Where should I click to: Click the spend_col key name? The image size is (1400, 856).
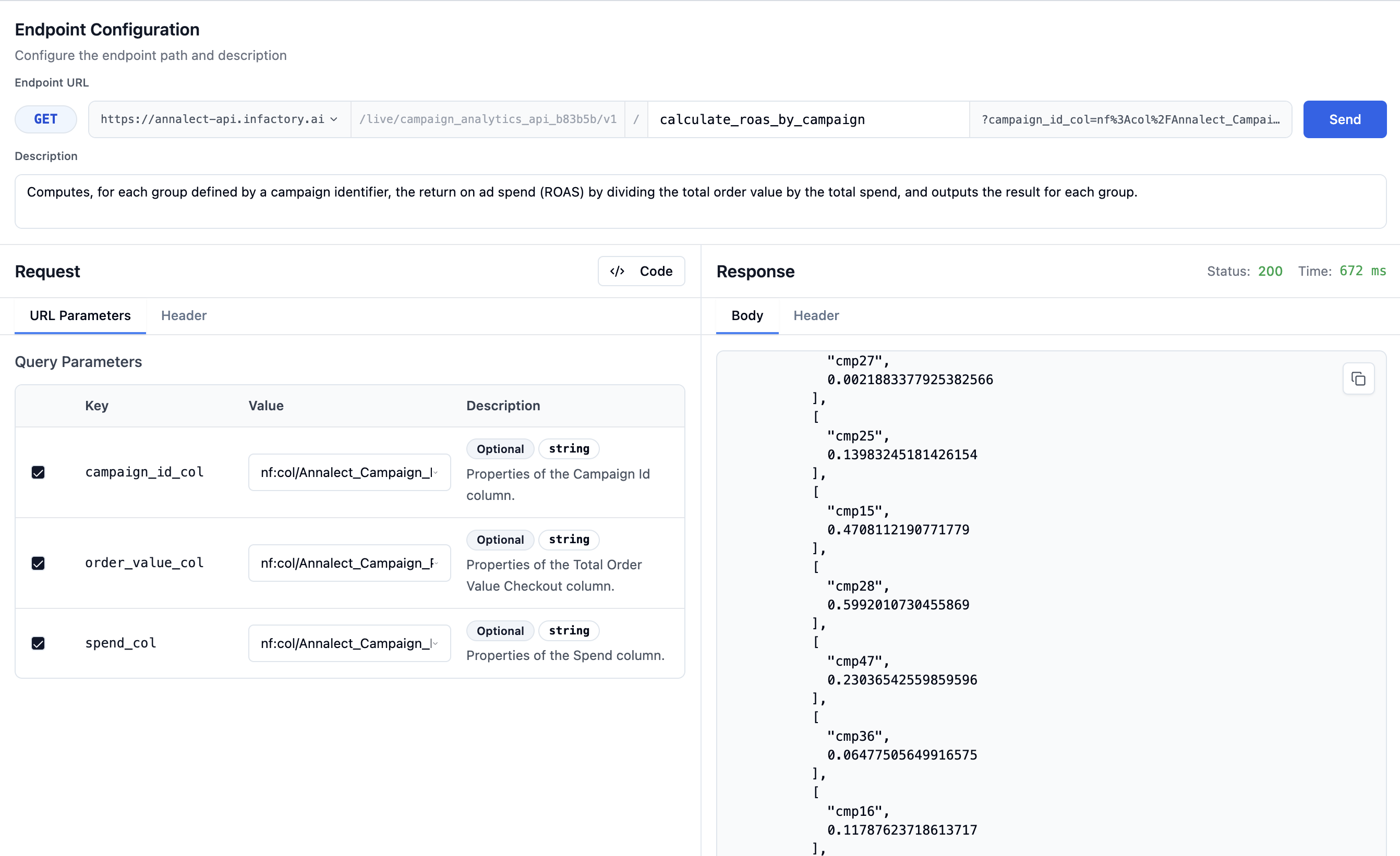[x=120, y=643]
